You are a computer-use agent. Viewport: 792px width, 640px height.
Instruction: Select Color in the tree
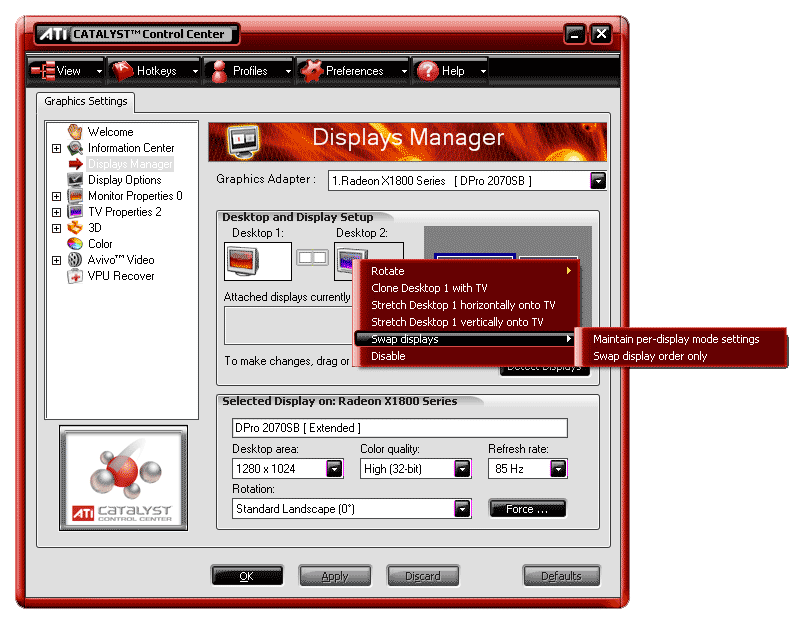pos(100,244)
